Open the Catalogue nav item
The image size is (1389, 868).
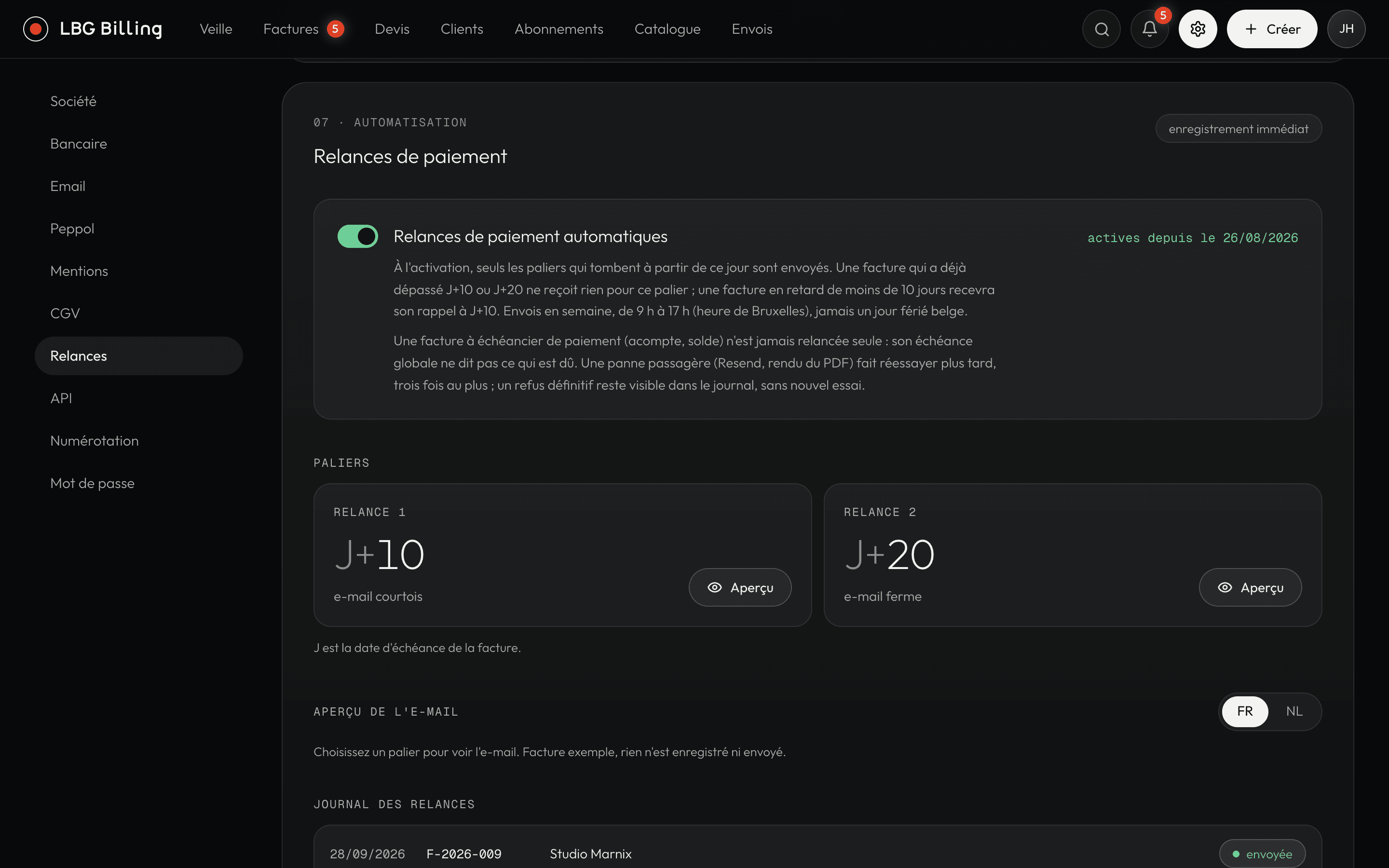[x=667, y=29]
